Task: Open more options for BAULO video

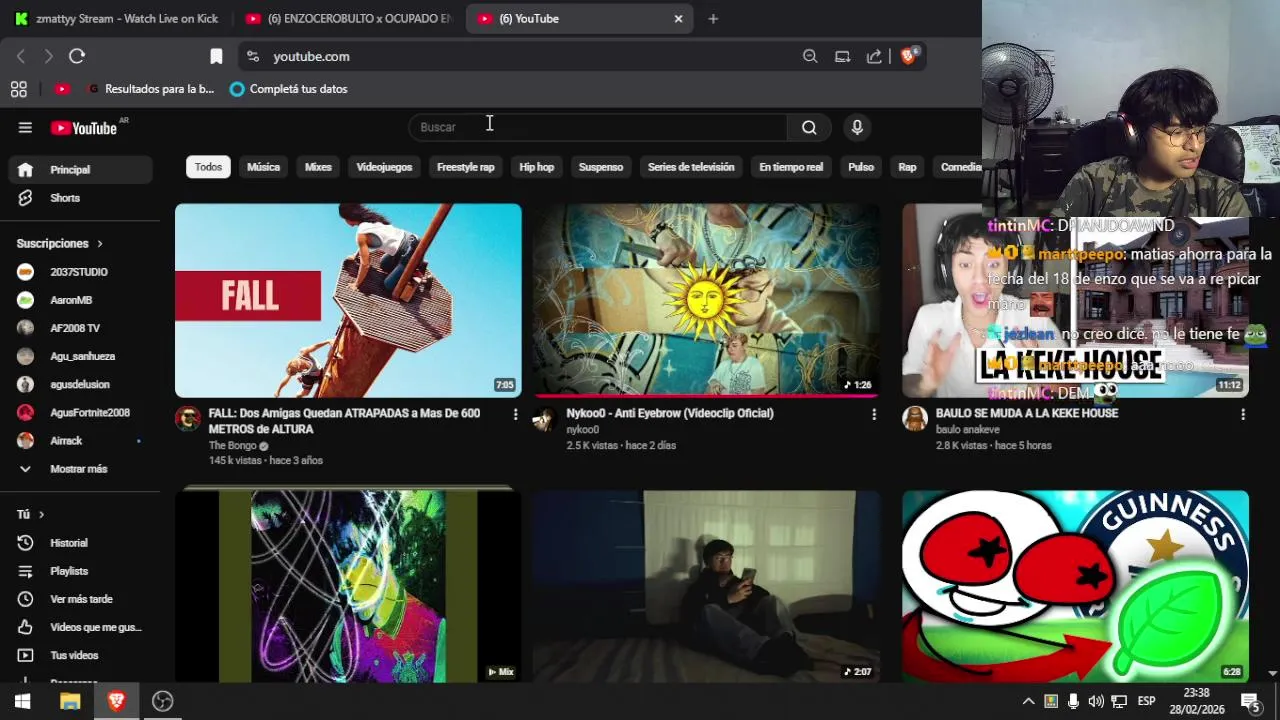Action: 1243,414
